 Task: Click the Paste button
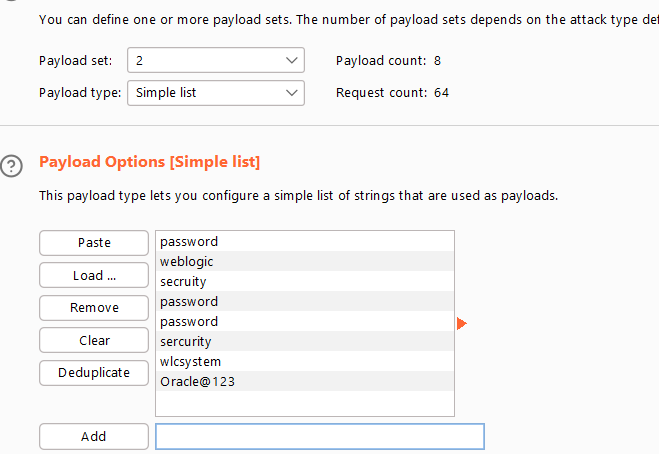tap(94, 243)
